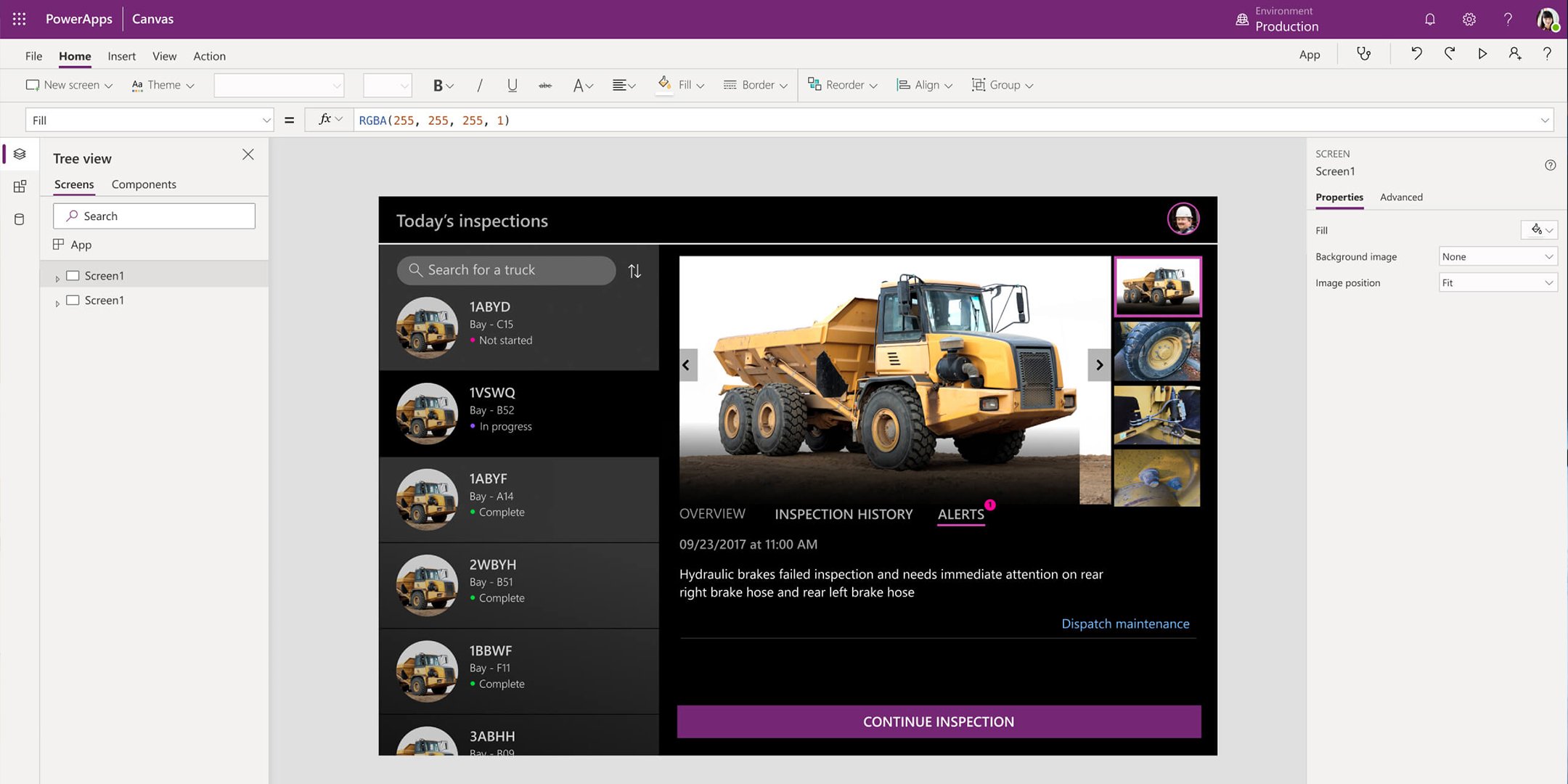Switch to the Advanced tab in Screen properties

coord(1401,197)
